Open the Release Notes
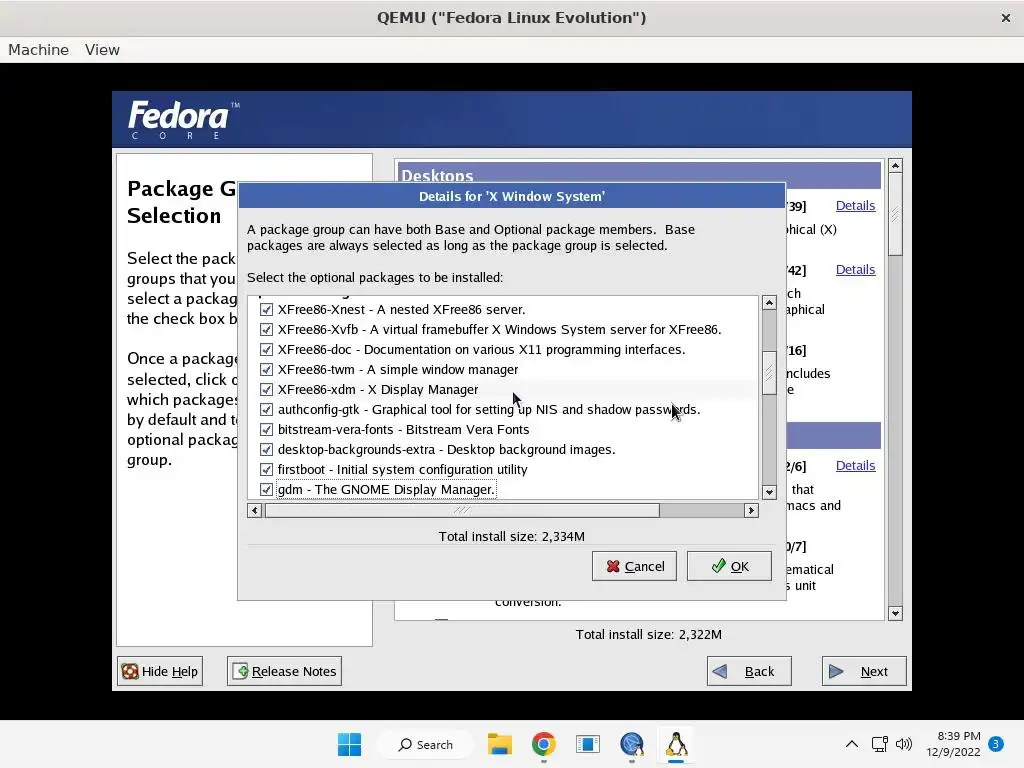The width and height of the screenshot is (1024, 768). point(284,671)
